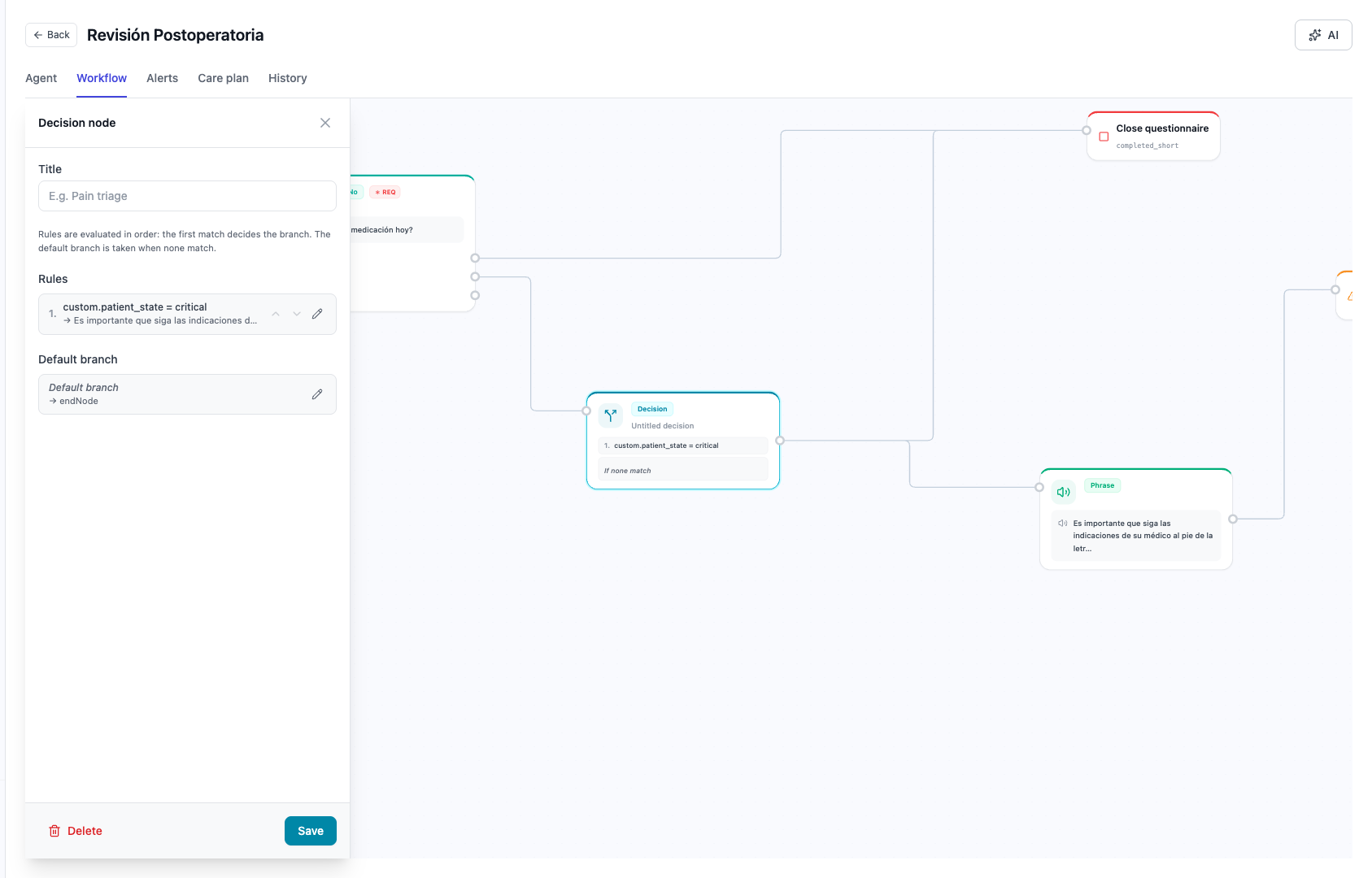This screenshot has height=878, width=1372.
Task: Focus the Title input field
Action: [x=187, y=196]
